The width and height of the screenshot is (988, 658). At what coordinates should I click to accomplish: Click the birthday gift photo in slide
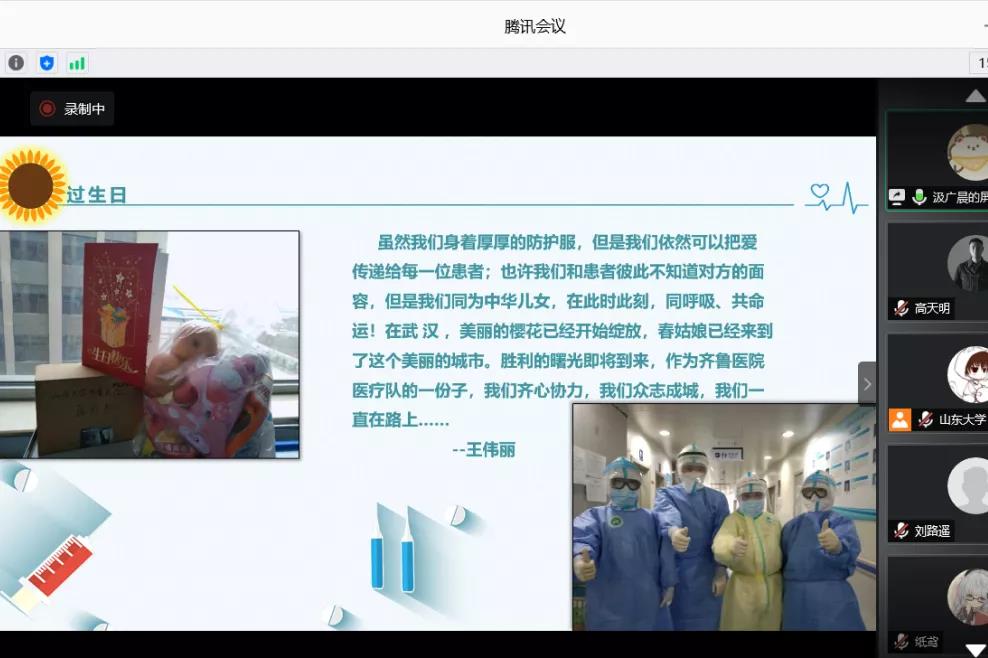[149, 344]
